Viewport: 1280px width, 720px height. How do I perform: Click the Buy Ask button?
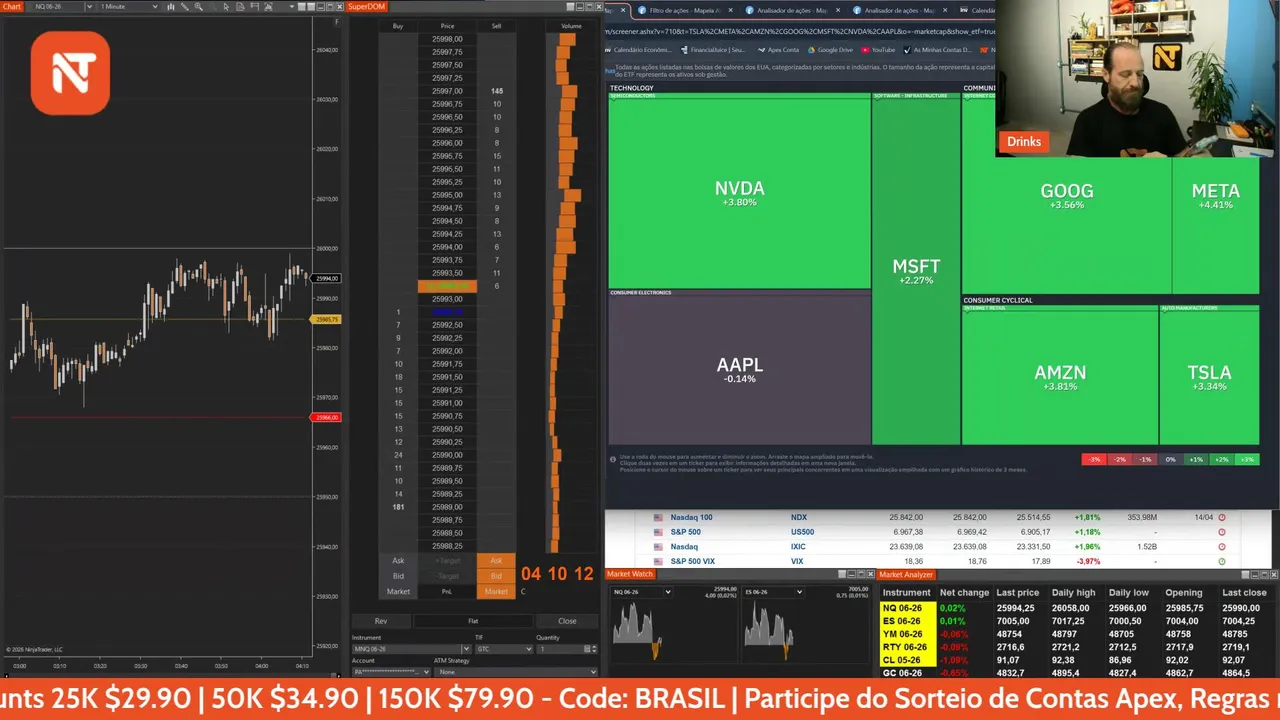(x=398, y=560)
